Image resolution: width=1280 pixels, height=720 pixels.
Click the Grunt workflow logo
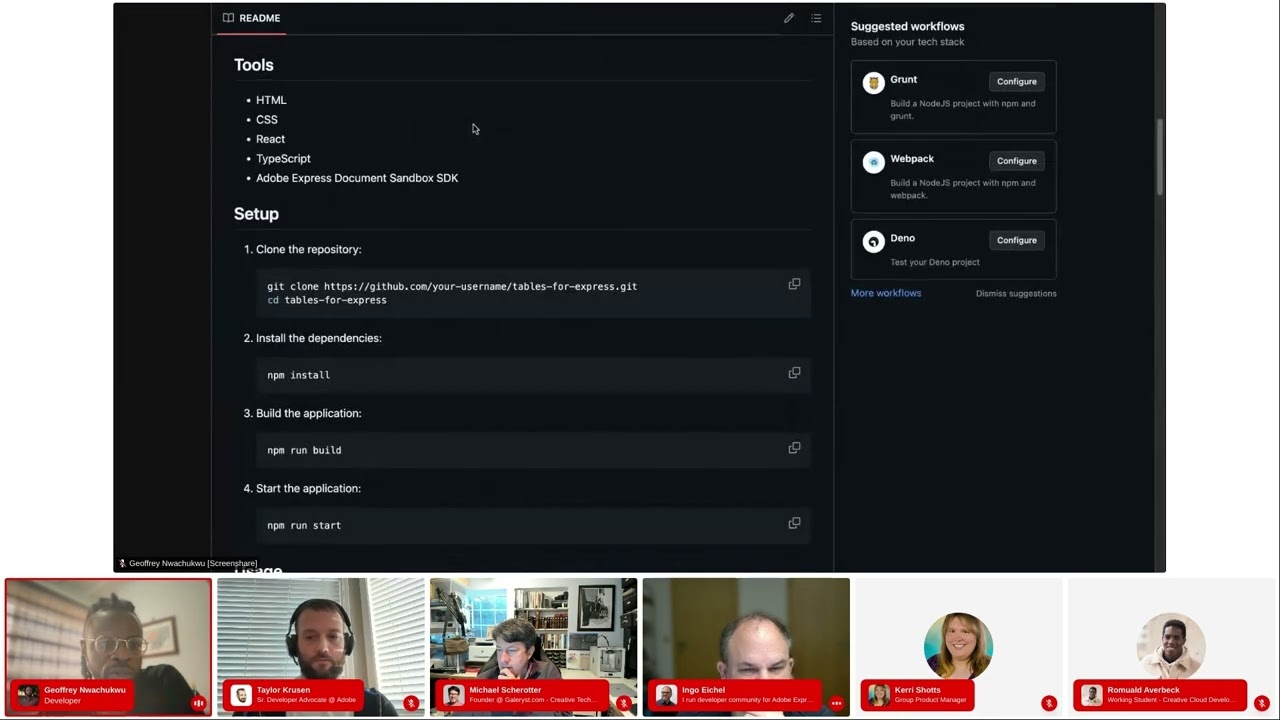pyautogui.click(x=874, y=83)
